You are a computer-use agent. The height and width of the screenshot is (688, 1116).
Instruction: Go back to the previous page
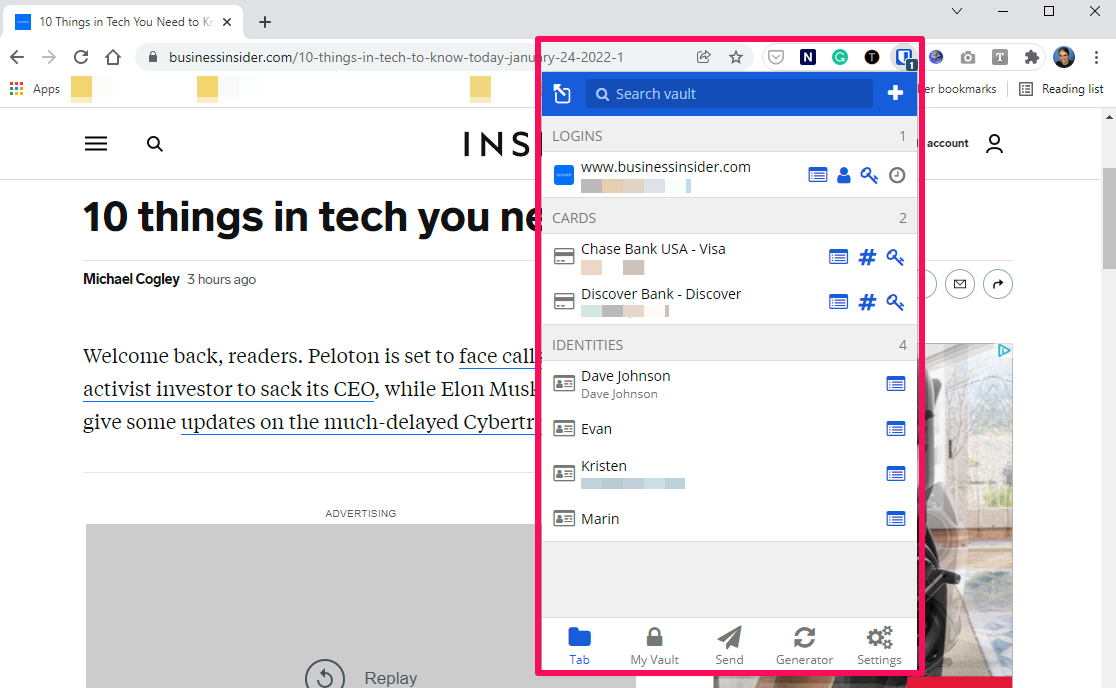pos(17,57)
